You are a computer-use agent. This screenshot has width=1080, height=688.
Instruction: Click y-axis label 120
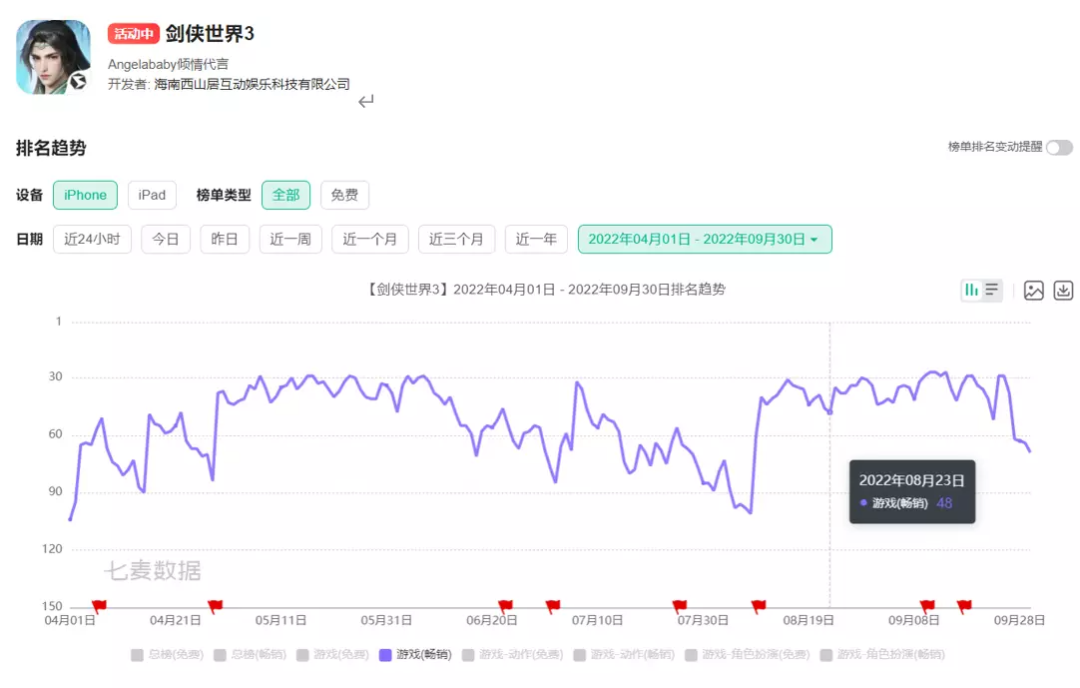pos(52,549)
